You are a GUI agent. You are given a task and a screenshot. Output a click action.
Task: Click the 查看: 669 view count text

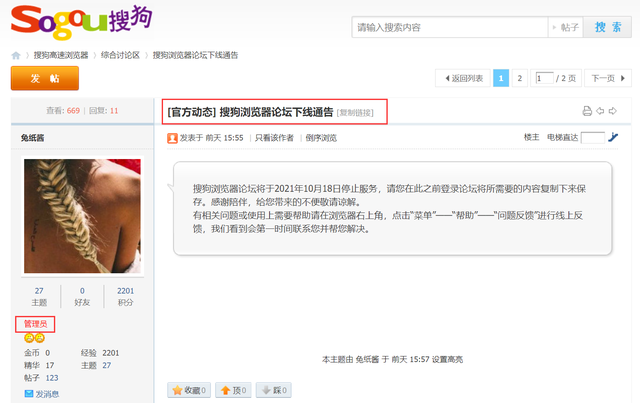click(x=63, y=111)
